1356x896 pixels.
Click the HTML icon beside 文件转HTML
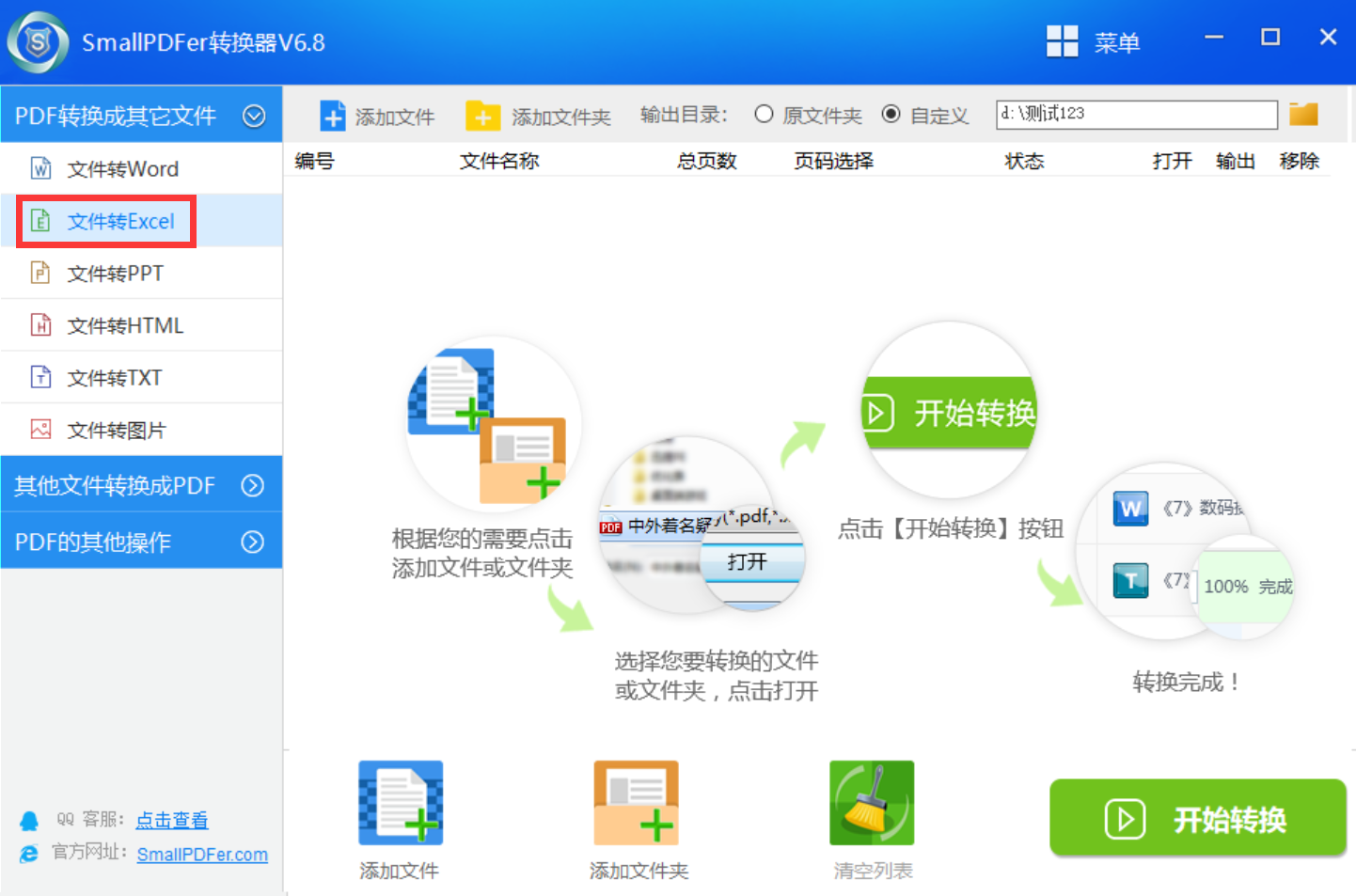(40, 325)
